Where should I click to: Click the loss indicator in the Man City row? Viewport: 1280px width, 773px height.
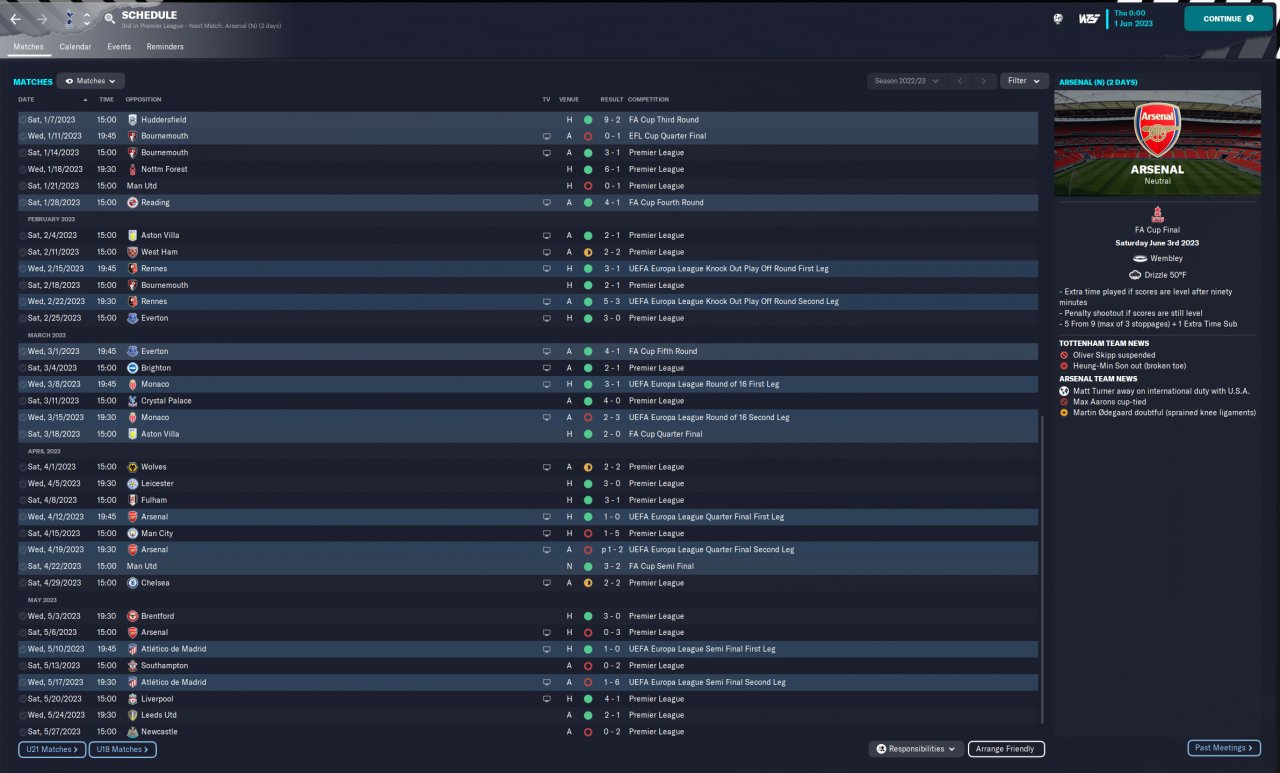[588, 534]
